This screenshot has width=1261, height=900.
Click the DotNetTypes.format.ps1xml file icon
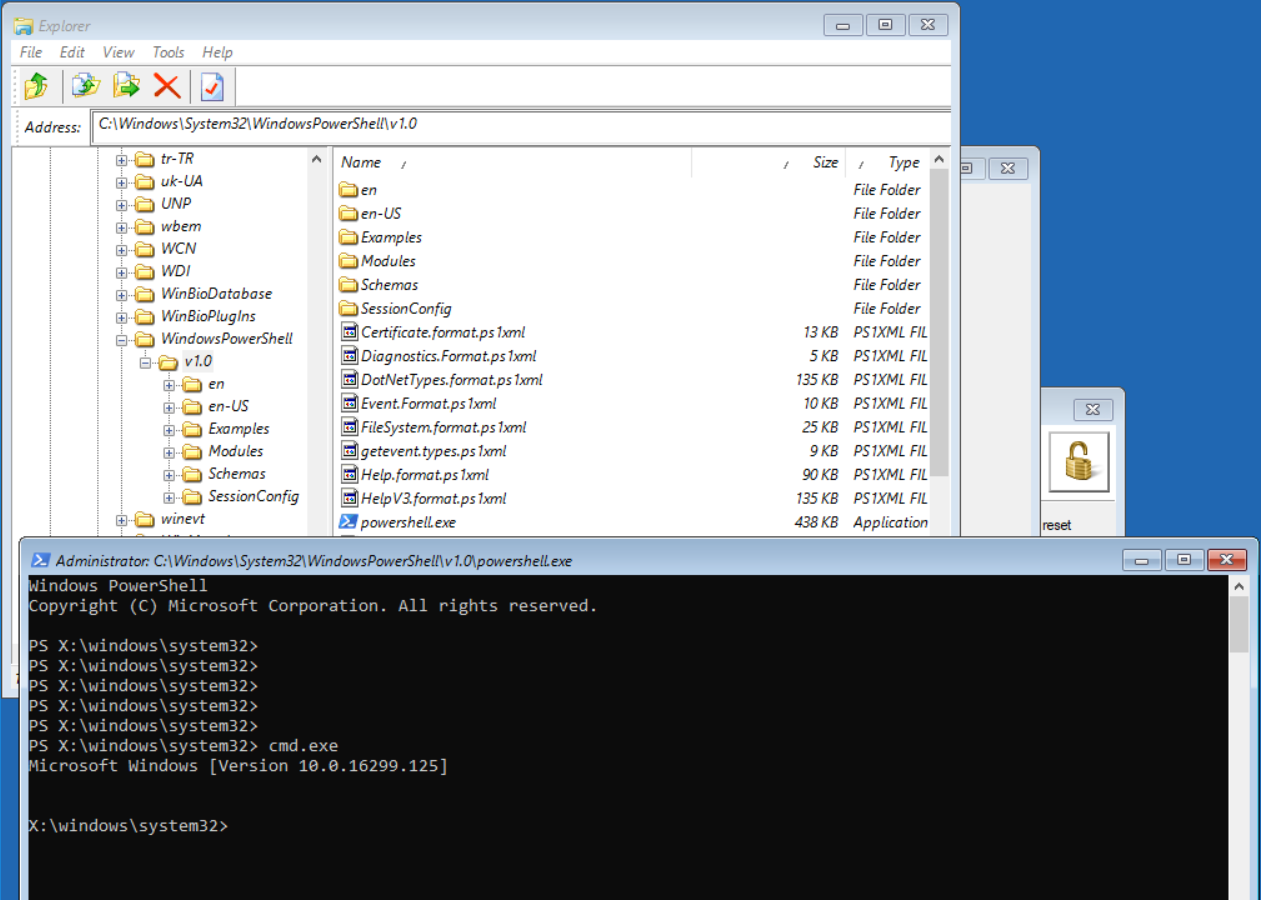tap(349, 379)
